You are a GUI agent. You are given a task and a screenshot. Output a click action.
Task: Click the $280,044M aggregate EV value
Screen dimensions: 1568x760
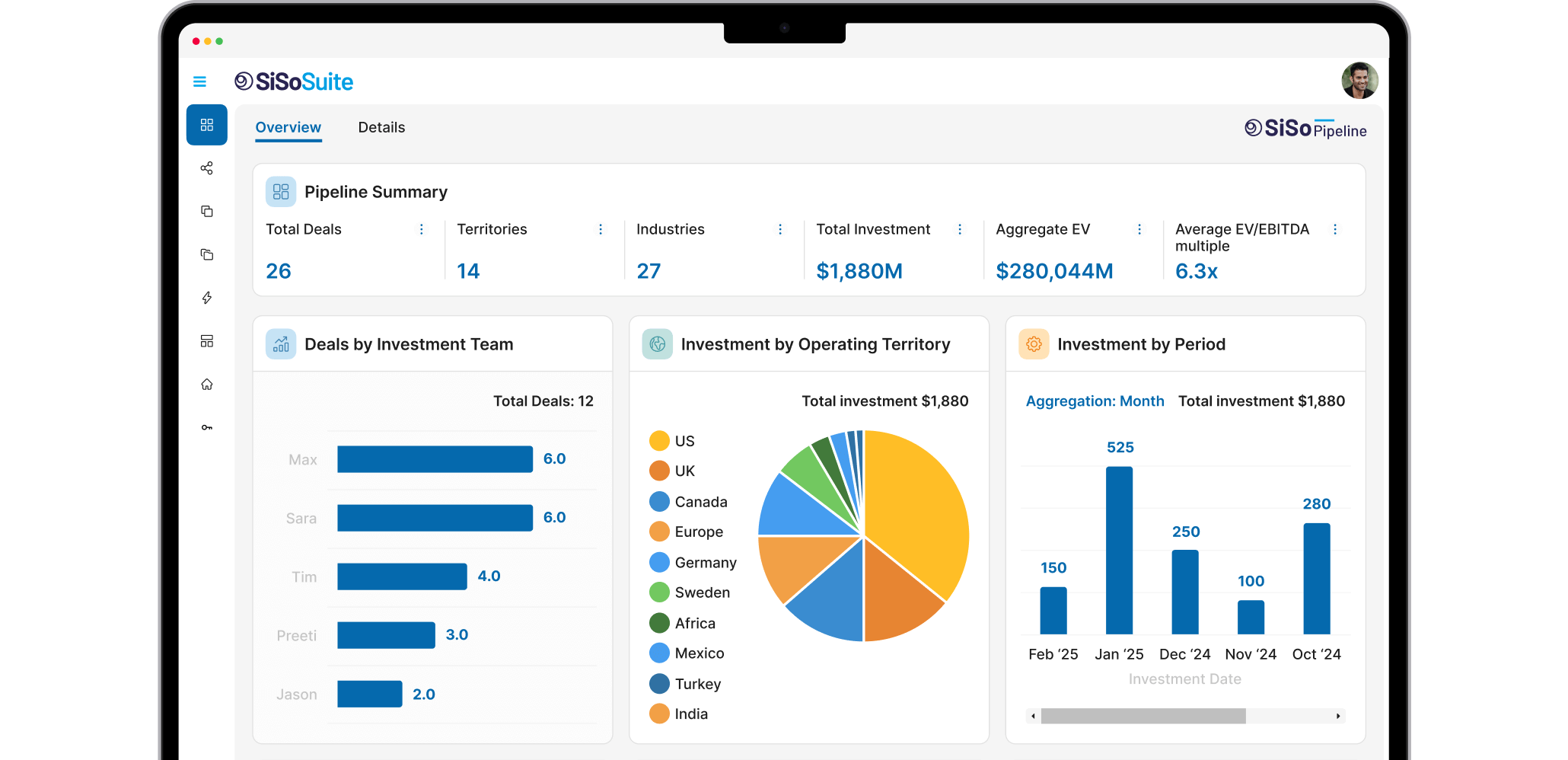(x=1054, y=271)
